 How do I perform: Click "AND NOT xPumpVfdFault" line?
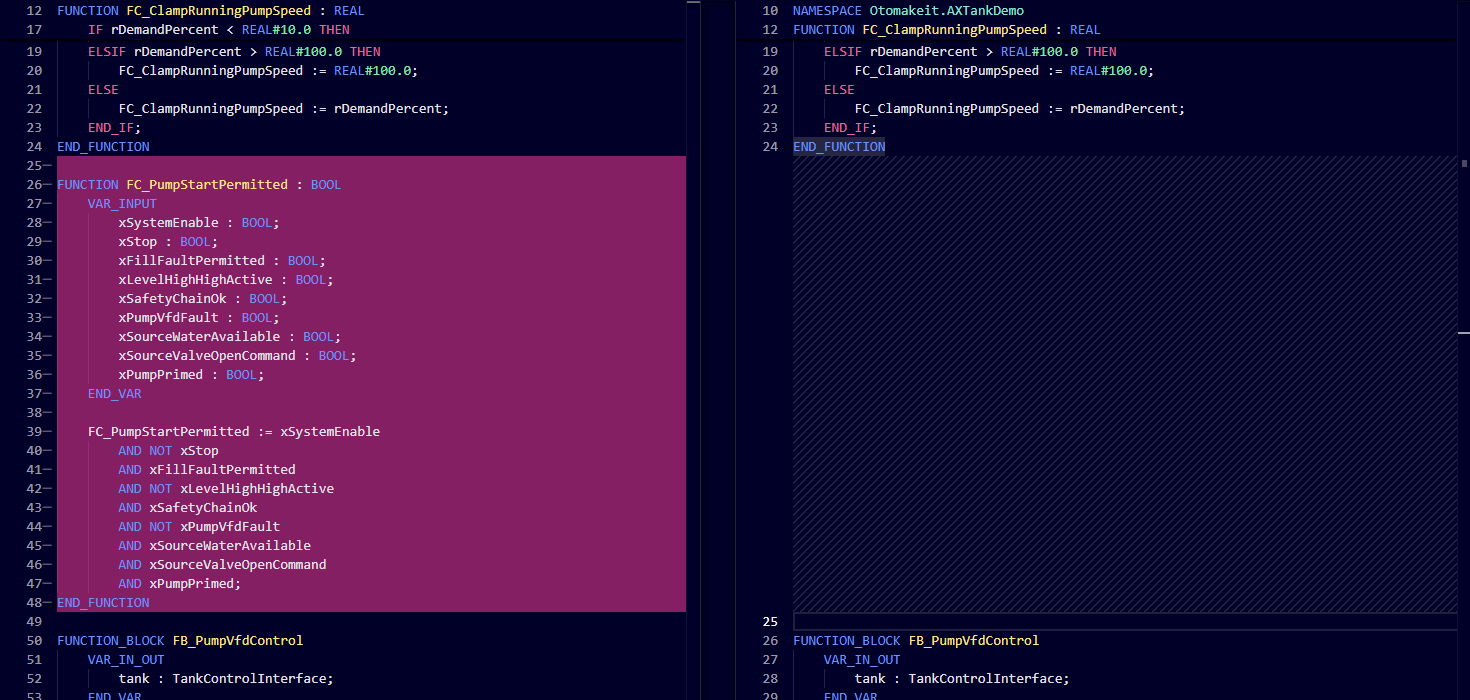(199, 526)
